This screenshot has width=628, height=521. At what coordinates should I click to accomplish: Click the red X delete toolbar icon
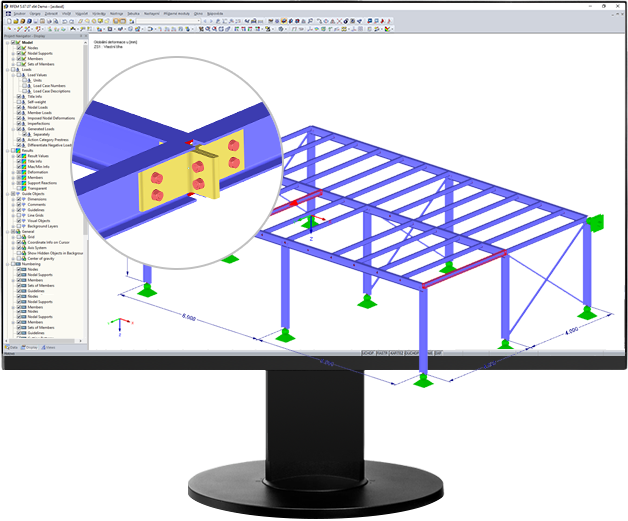click(339, 21)
